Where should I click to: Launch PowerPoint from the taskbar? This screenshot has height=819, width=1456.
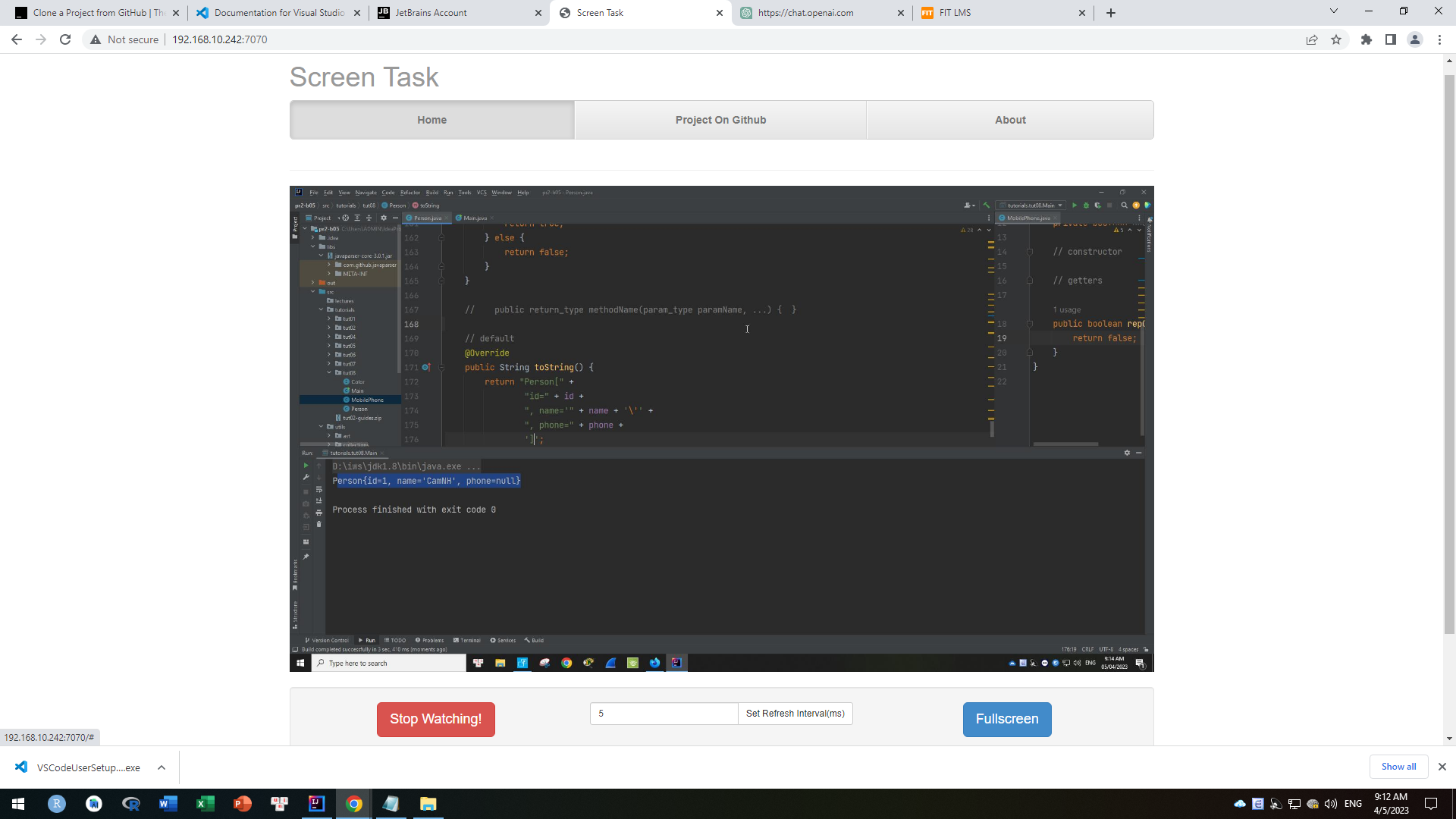pyautogui.click(x=242, y=804)
